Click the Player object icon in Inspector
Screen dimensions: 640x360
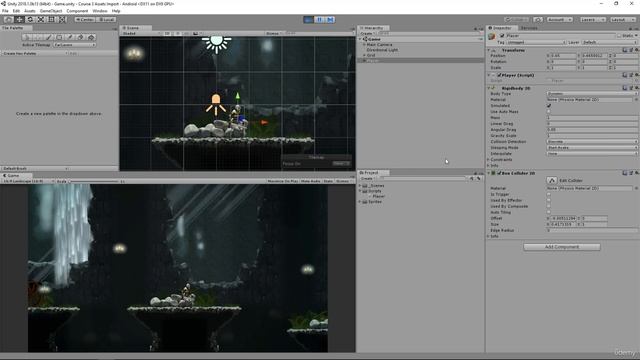click(492, 36)
